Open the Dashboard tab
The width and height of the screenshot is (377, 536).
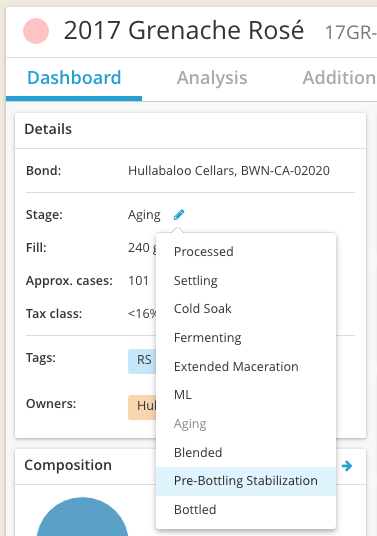tap(74, 78)
